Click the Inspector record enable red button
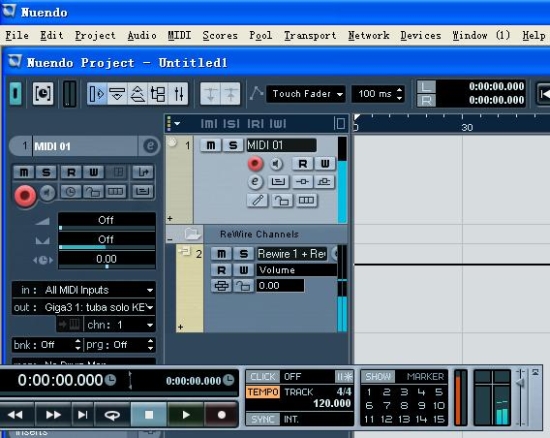This screenshot has width=550, height=438. [25, 195]
